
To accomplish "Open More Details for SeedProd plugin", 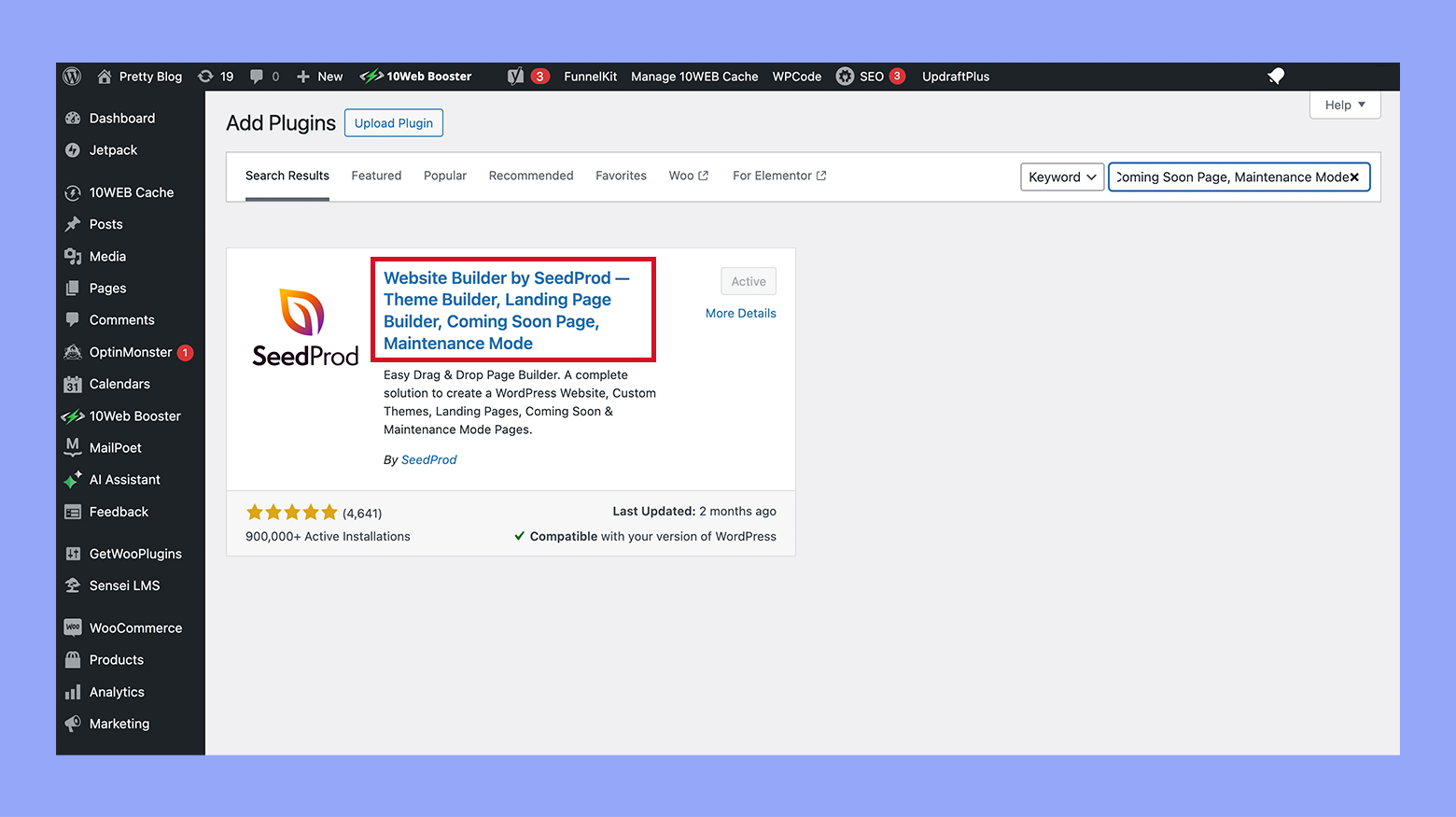I will [x=741, y=314].
